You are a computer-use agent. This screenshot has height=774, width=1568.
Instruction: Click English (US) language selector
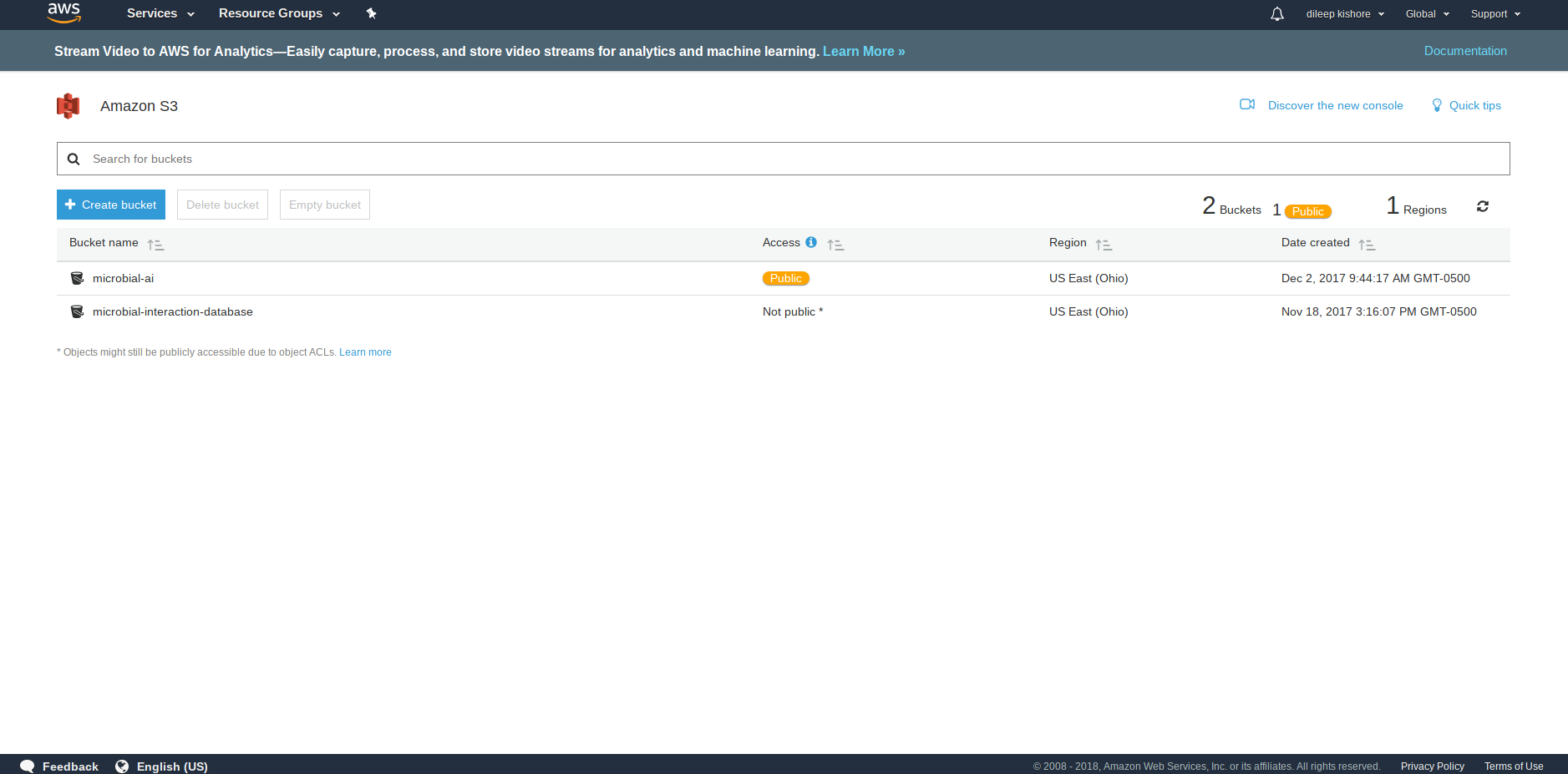tap(172, 766)
